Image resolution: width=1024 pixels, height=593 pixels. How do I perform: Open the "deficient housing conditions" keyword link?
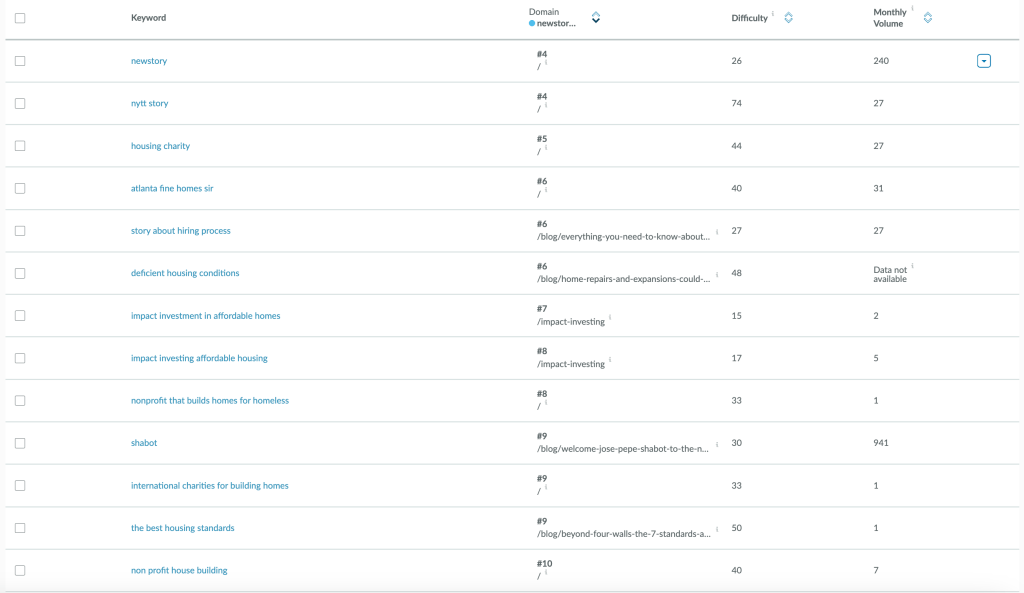point(185,273)
